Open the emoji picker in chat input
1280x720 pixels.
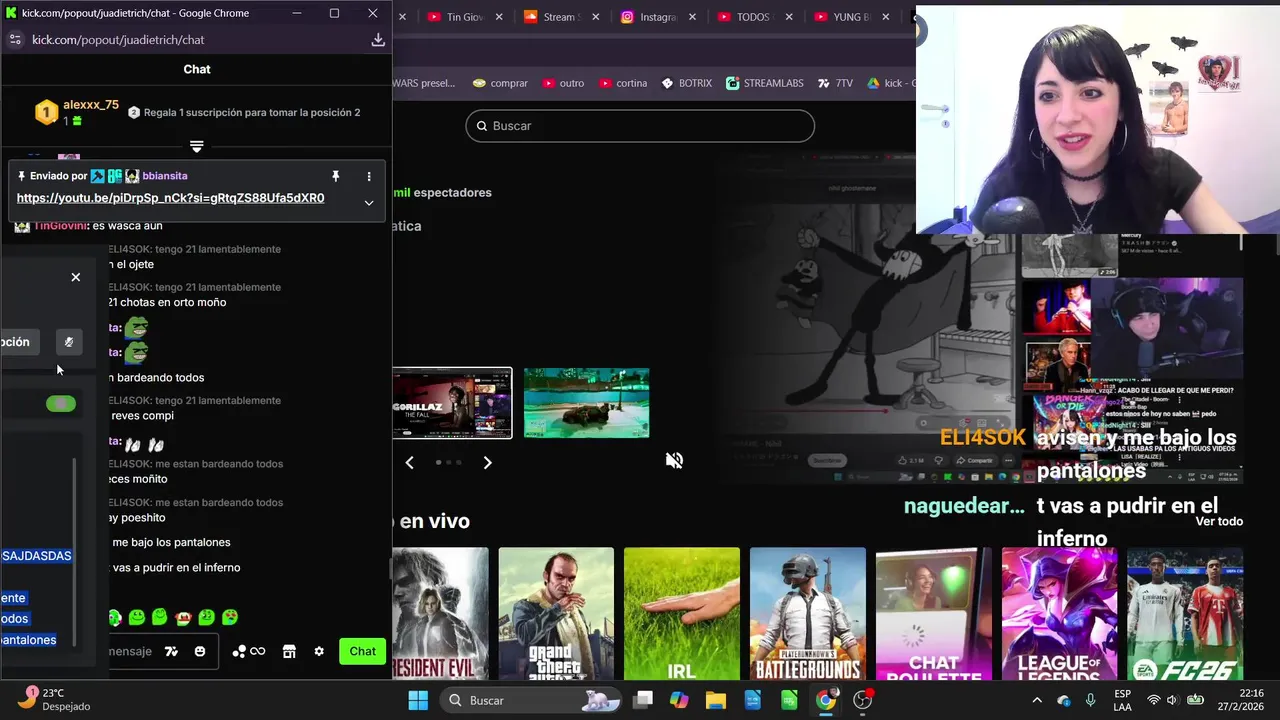pos(200,651)
